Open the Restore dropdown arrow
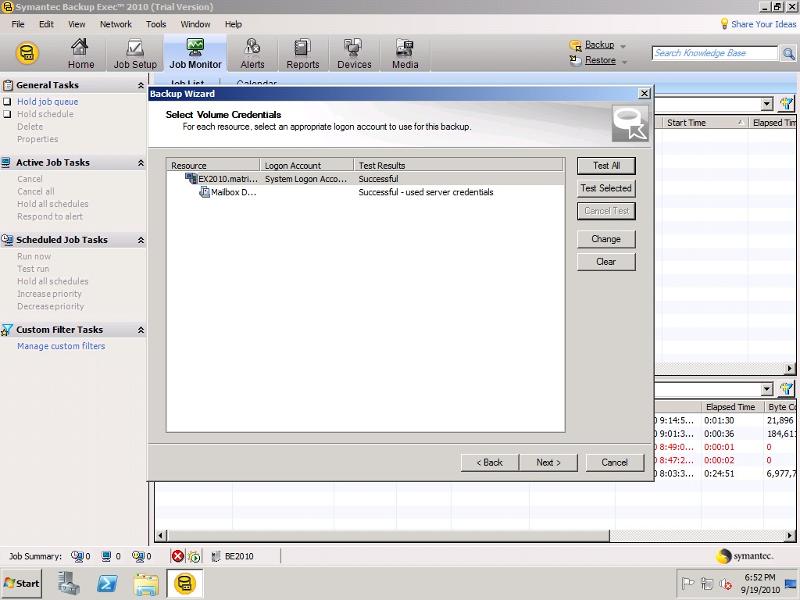Screen dimensions: 800x600 pos(624,62)
